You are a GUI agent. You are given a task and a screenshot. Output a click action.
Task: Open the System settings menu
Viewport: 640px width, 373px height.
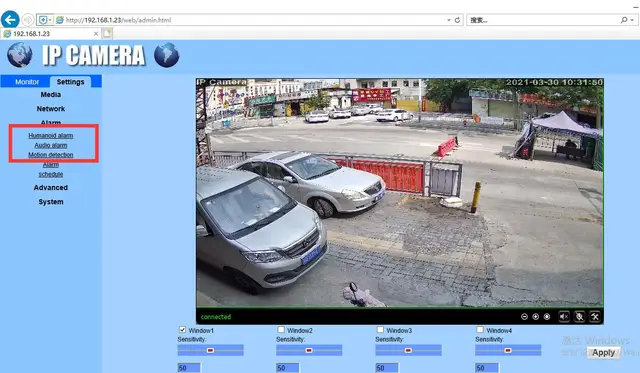(x=51, y=202)
